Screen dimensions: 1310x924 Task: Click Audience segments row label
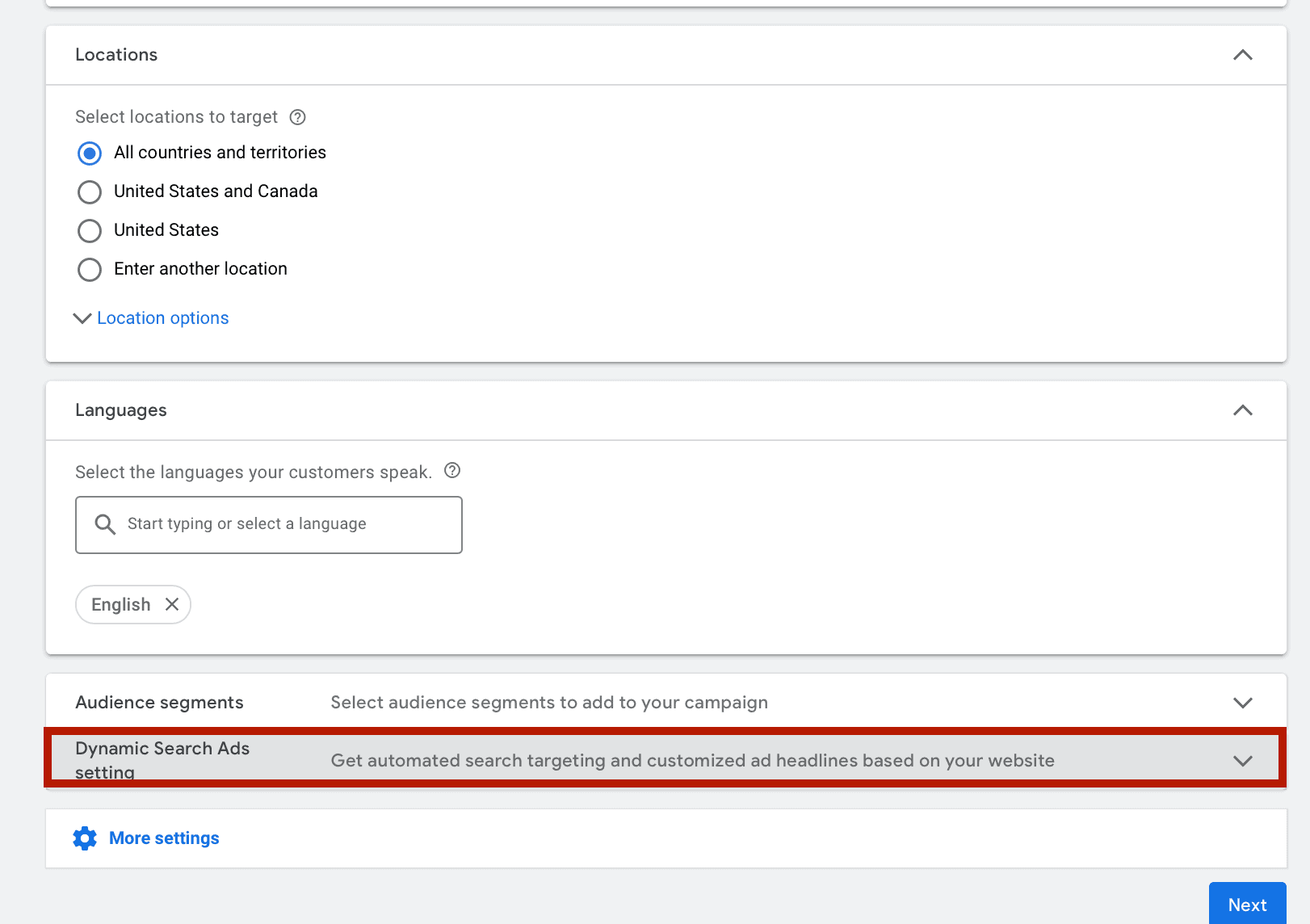159,703
